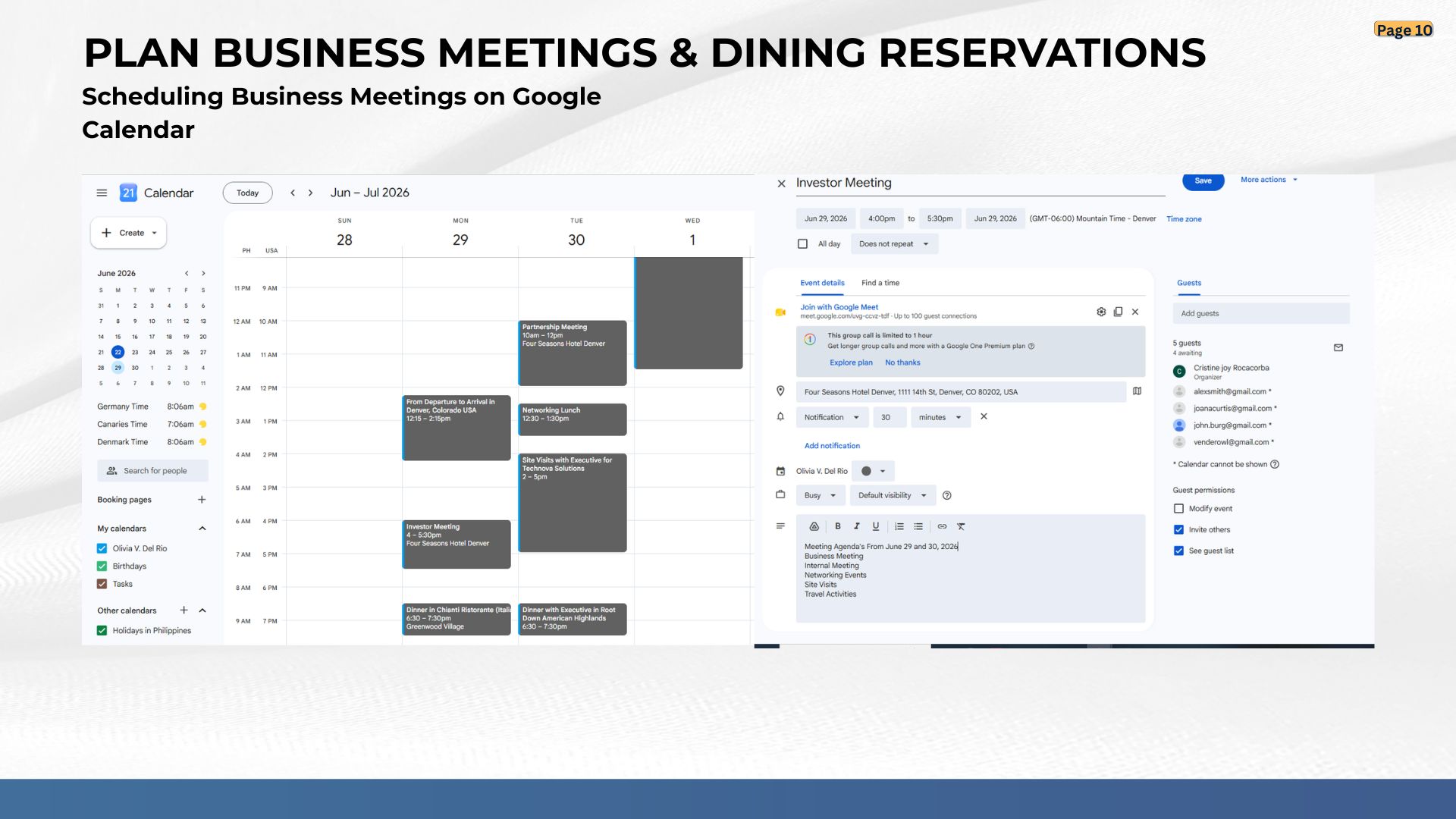The width and height of the screenshot is (1456, 819).
Task: Click the No thanks link
Action: (x=902, y=362)
